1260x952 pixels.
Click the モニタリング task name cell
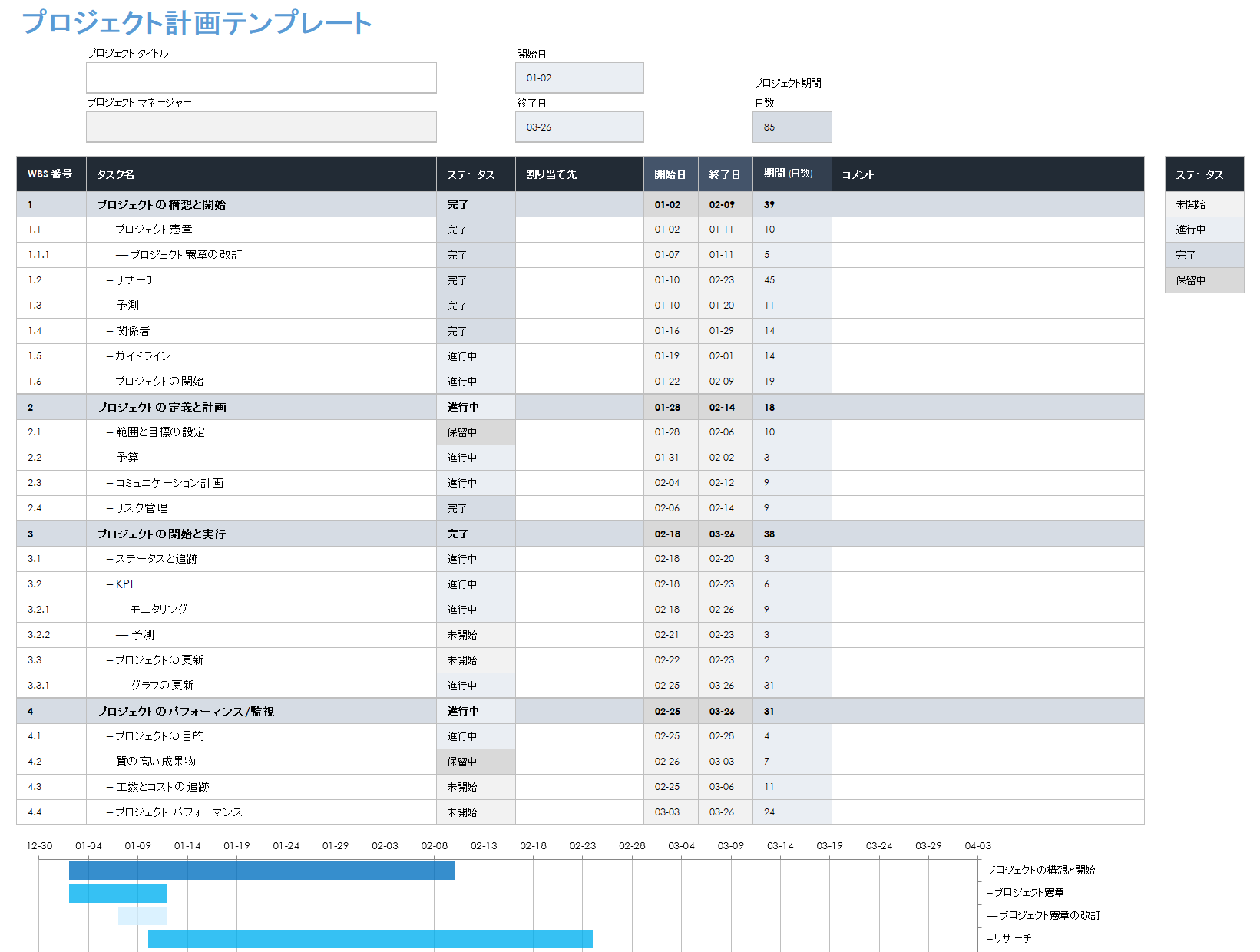[261, 610]
